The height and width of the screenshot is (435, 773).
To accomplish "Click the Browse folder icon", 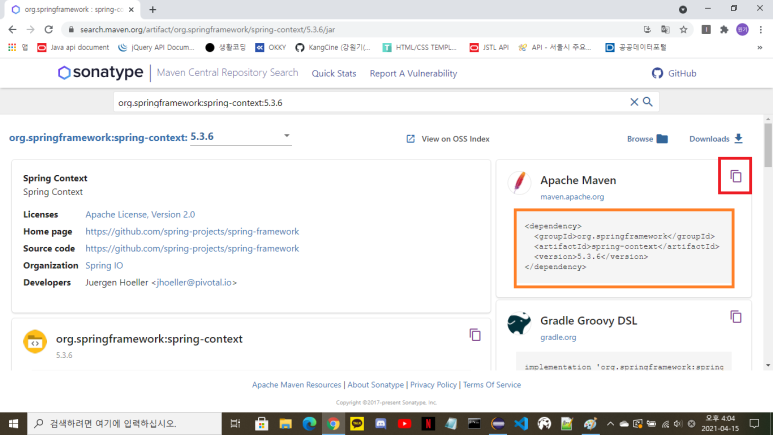I will point(662,139).
